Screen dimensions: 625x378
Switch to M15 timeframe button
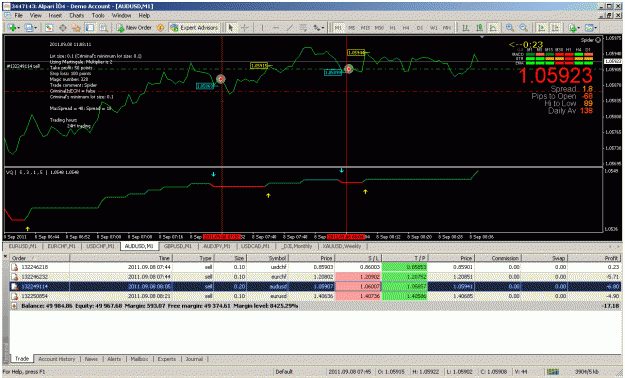pyautogui.click(x=365, y=28)
